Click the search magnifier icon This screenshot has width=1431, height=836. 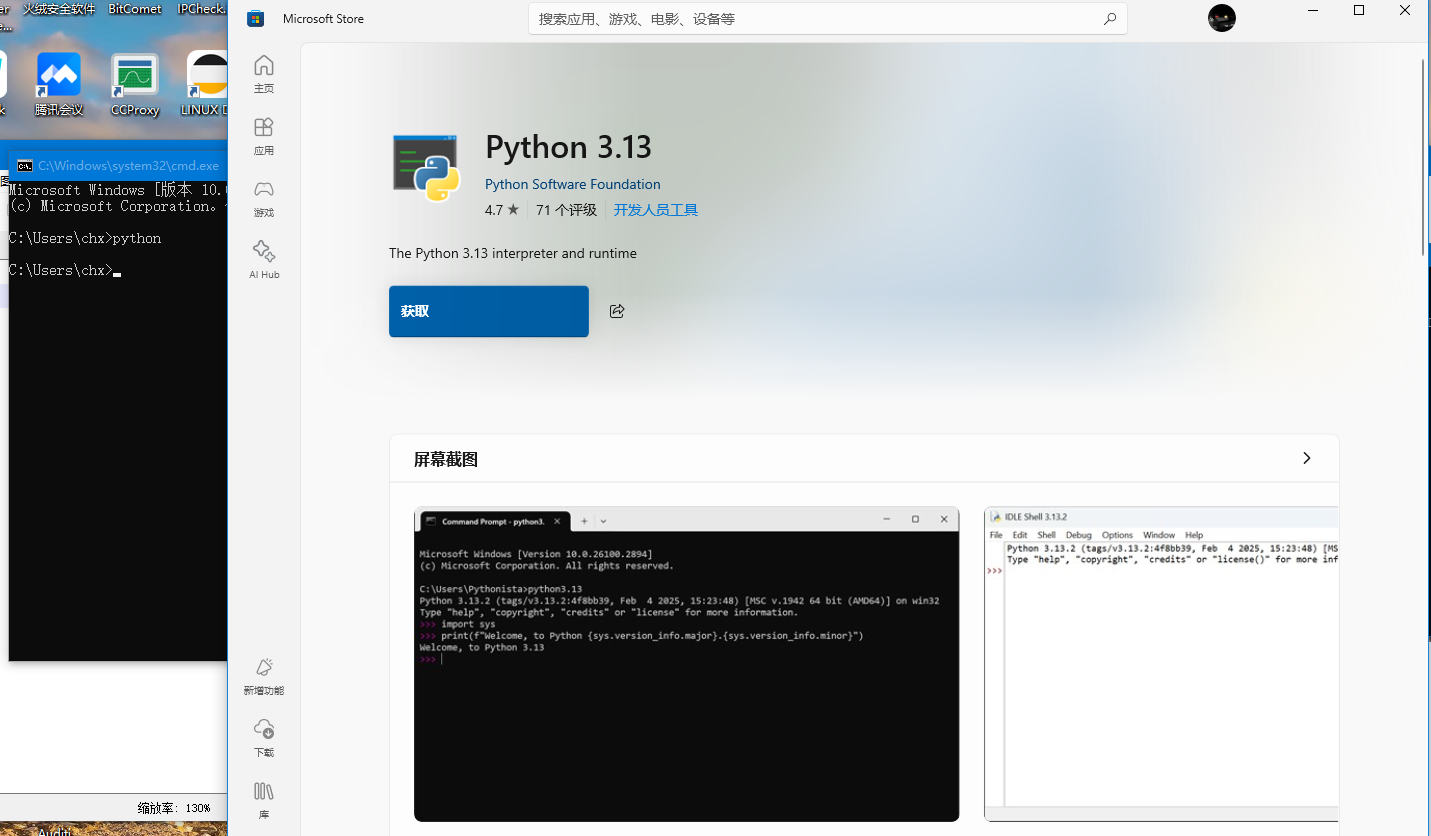click(1109, 19)
